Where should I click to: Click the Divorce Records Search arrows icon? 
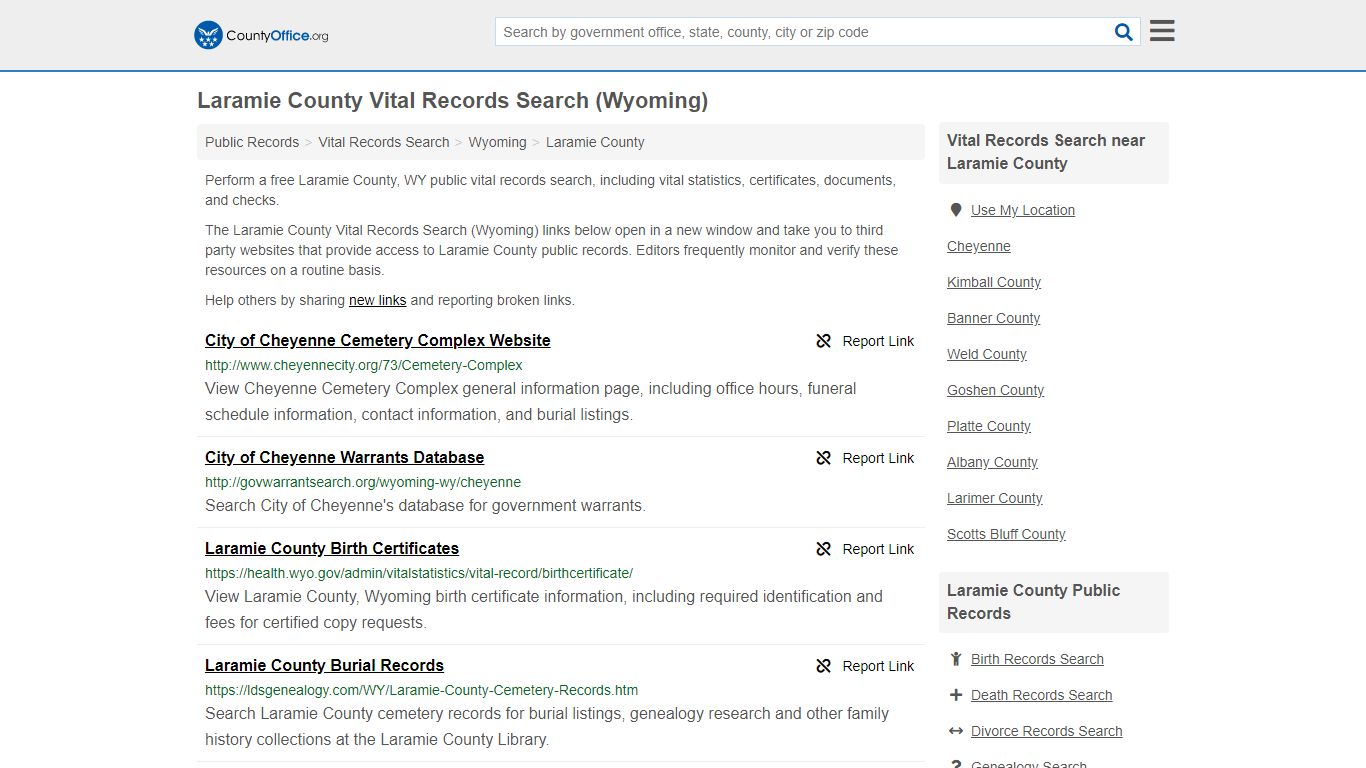pyautogui.click(x=956, y=731)
